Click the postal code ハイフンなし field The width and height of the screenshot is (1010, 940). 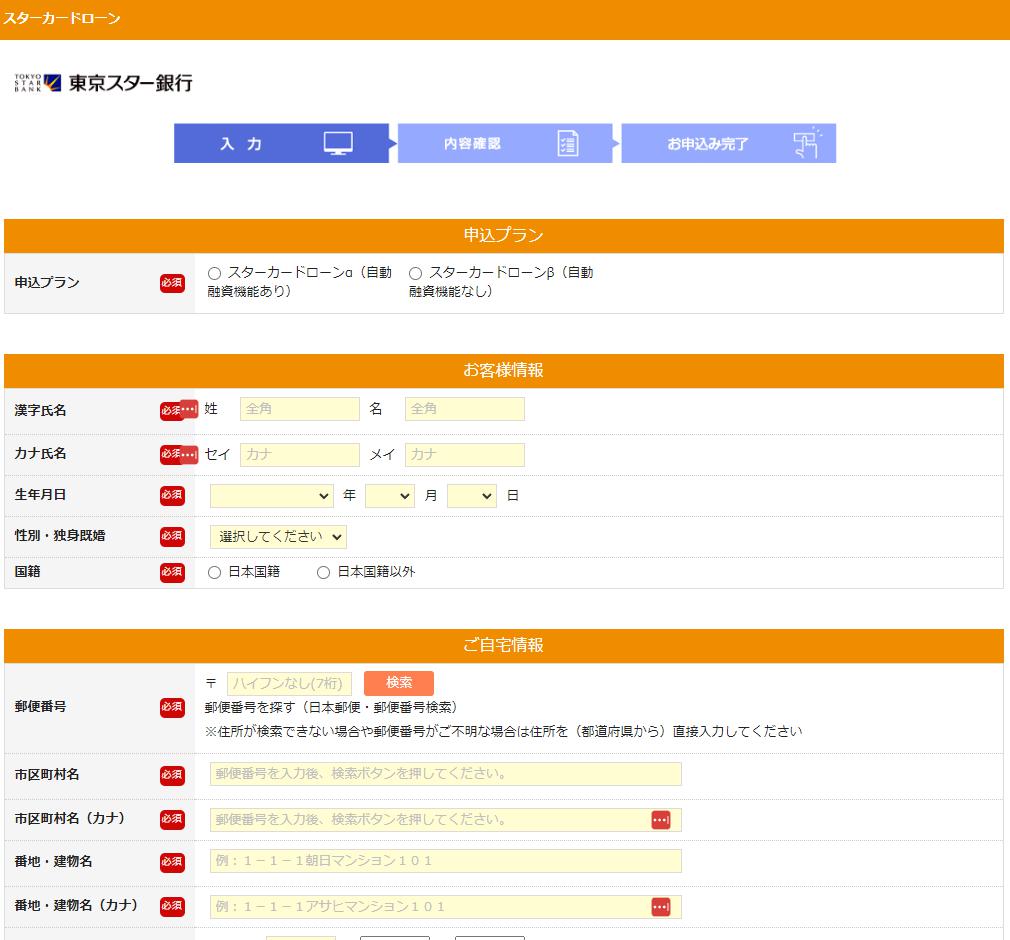click(289, 684)
